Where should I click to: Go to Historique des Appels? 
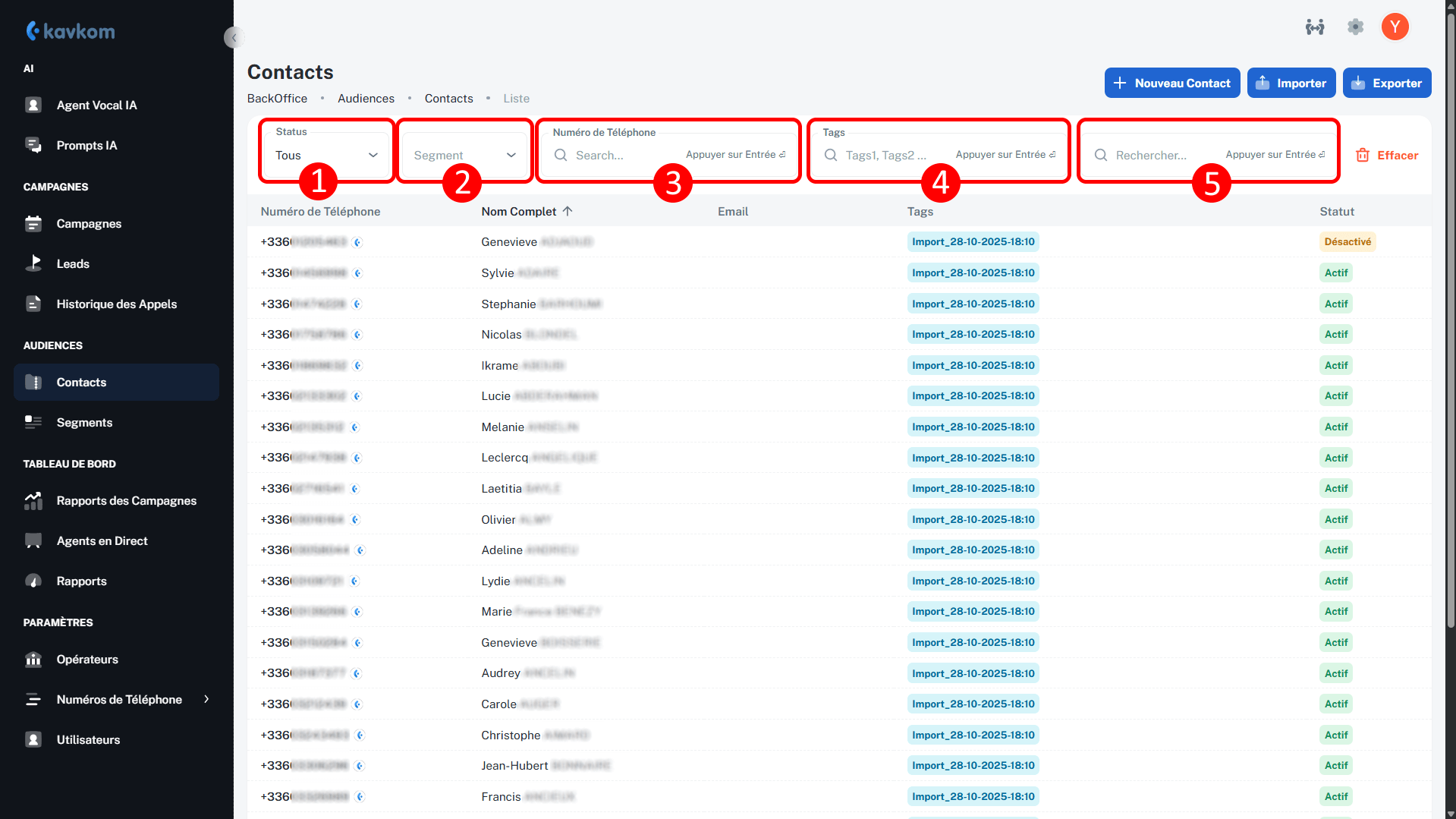click(x=116, y=304)
